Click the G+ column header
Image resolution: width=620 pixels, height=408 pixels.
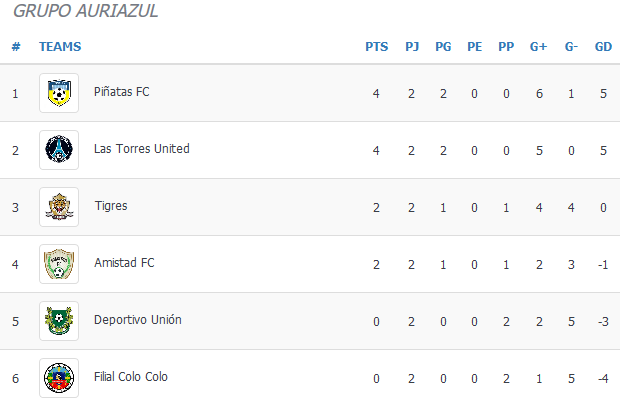tap(539, 47)
